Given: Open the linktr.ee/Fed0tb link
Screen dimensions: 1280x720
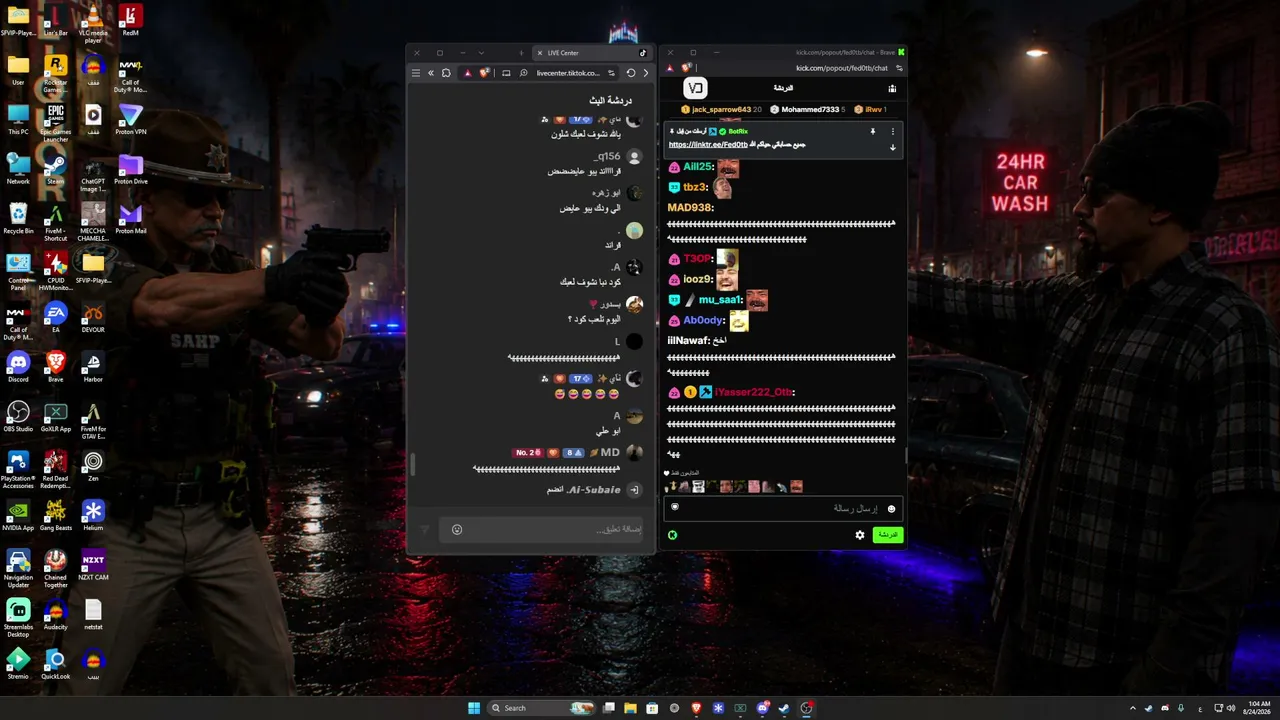Looking at the screenshot, I should 708,145.
